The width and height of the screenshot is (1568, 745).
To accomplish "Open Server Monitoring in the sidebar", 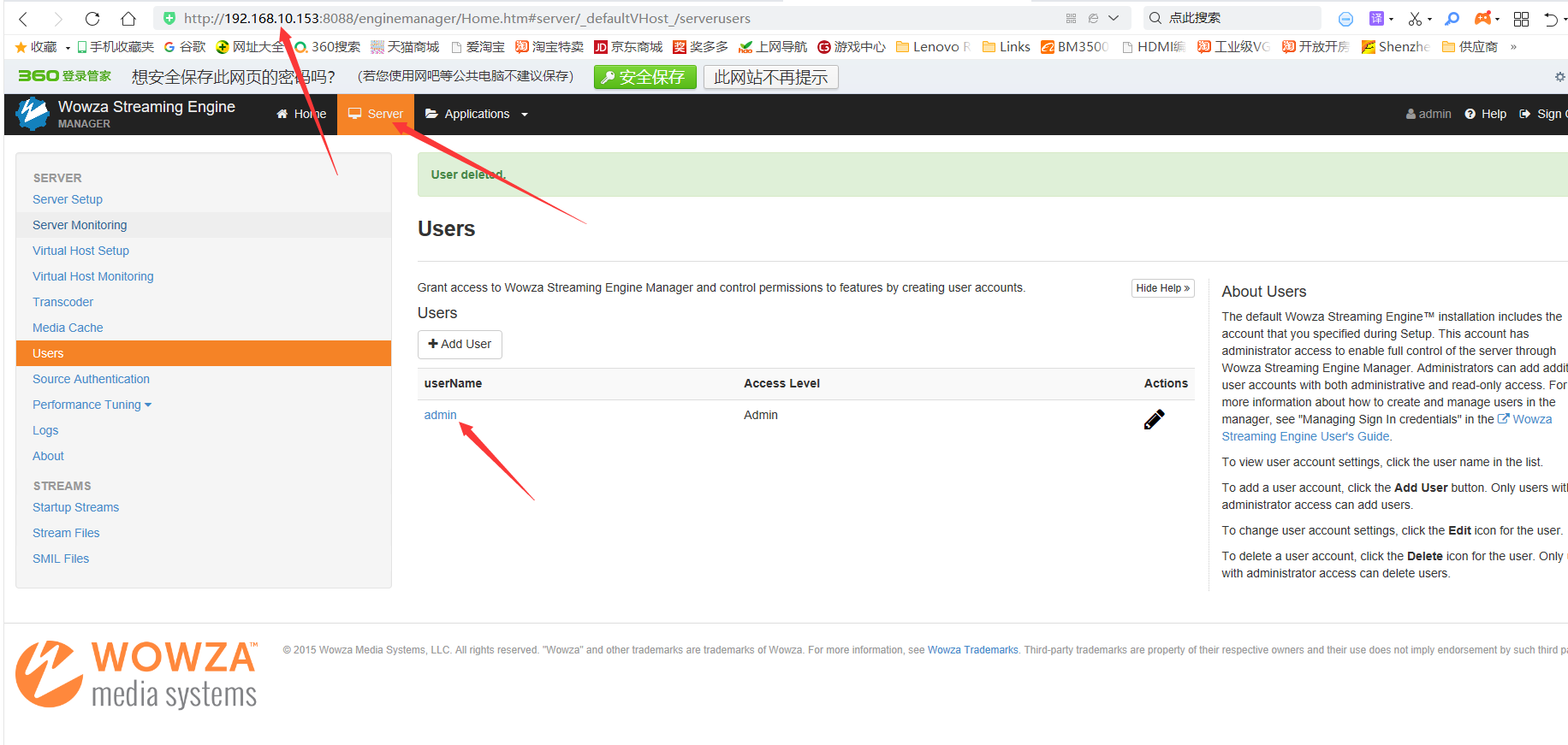I will 80,225.
